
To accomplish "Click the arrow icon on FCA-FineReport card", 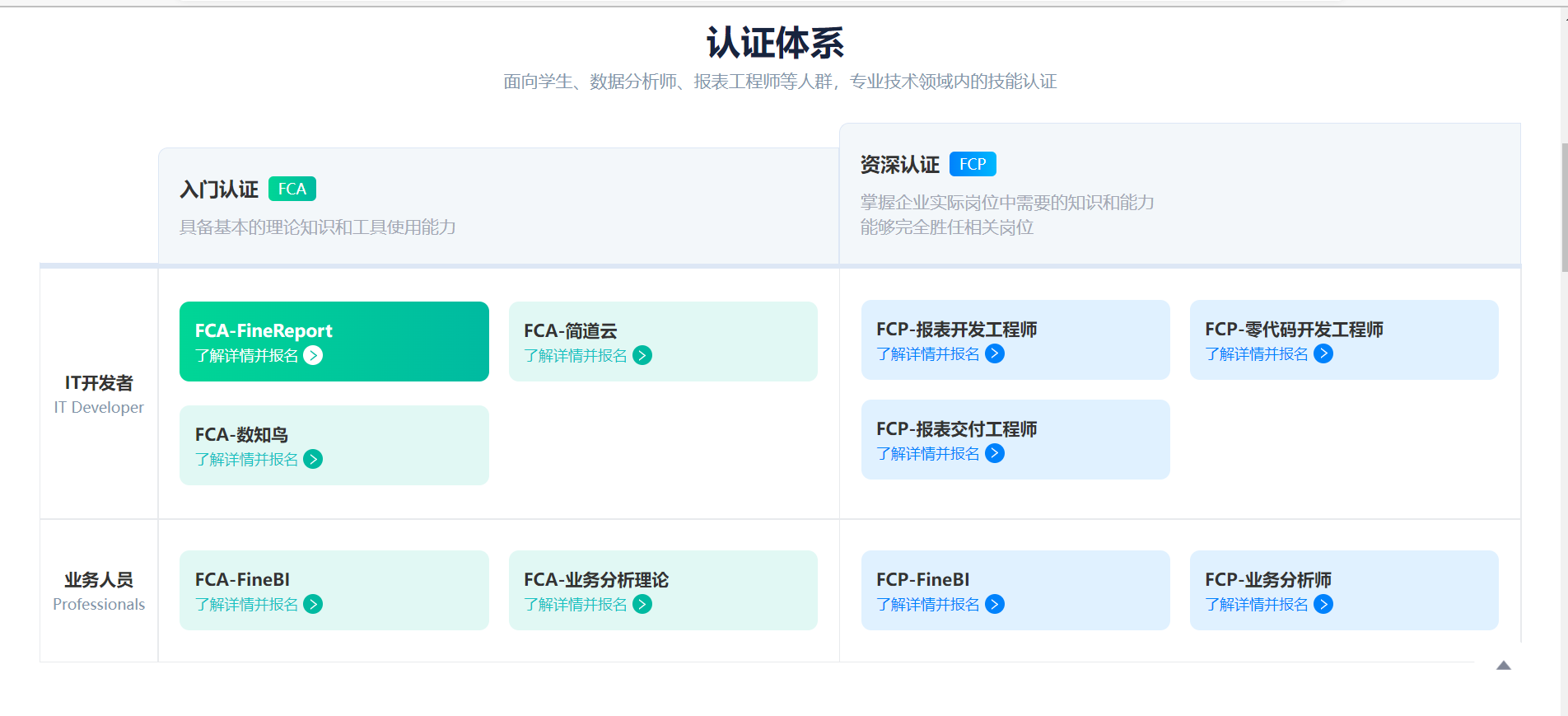I will [313, 355].
